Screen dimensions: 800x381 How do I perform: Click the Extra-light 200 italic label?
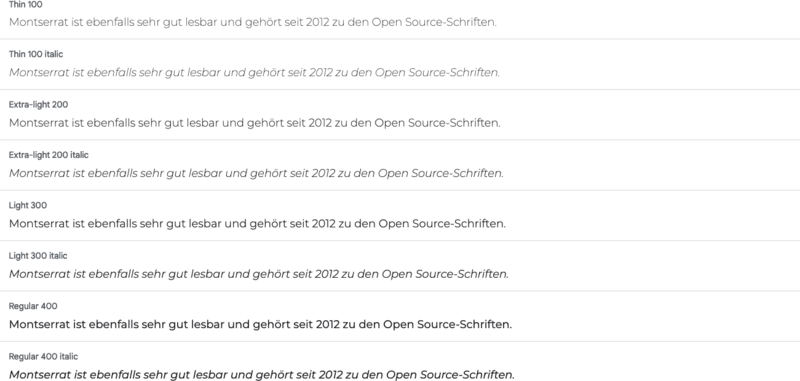point(48,155)
